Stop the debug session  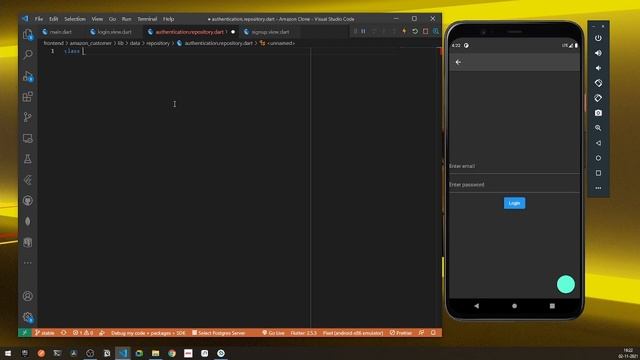[x=425, y=31]
